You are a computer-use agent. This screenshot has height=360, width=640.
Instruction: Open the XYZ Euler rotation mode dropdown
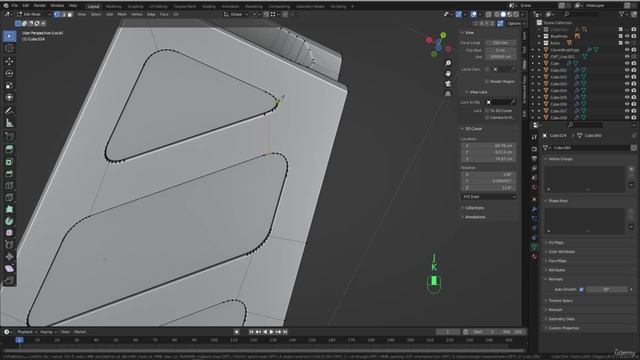coord(489,197)
